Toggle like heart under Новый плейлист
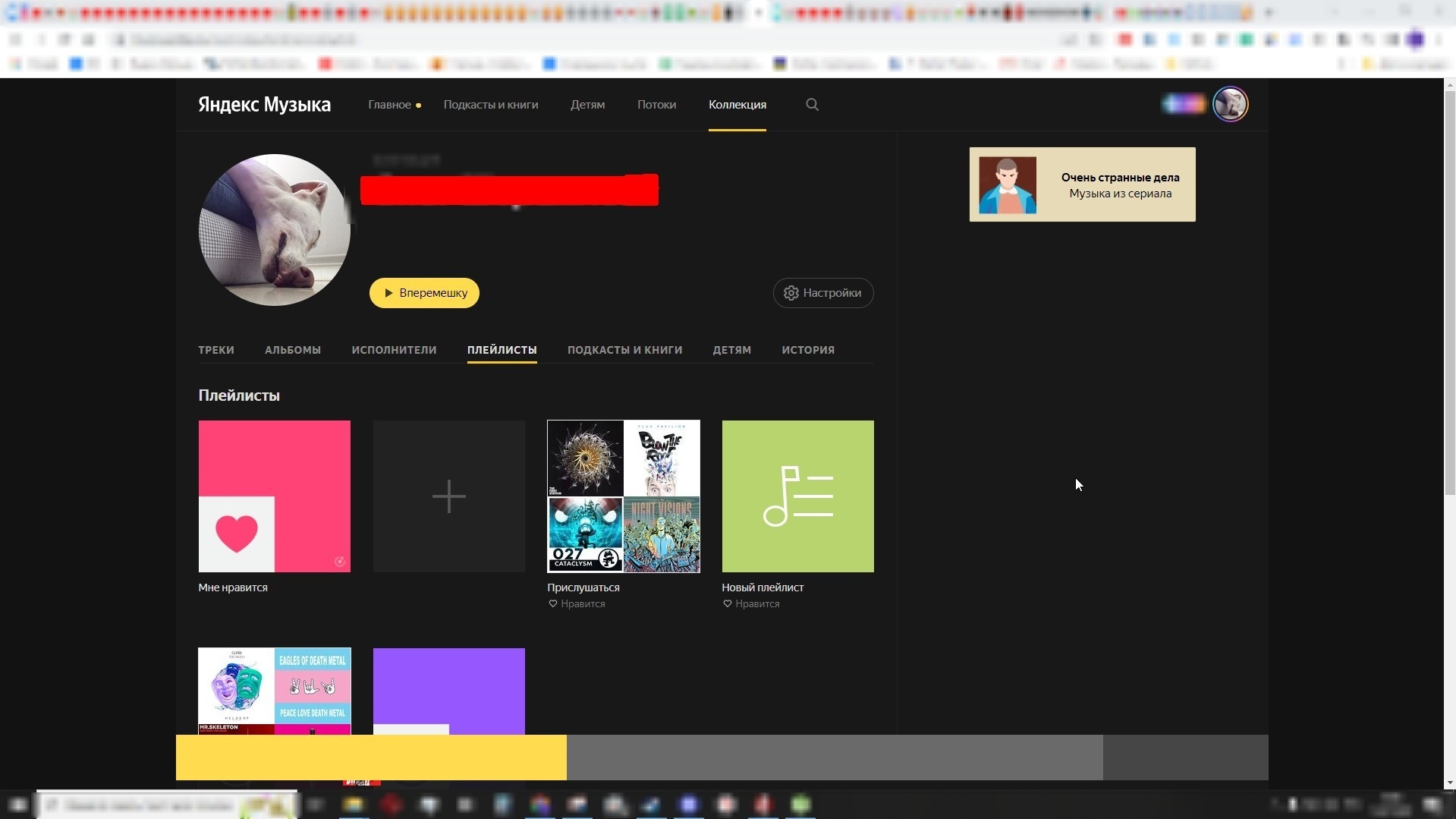 point(728,604)
